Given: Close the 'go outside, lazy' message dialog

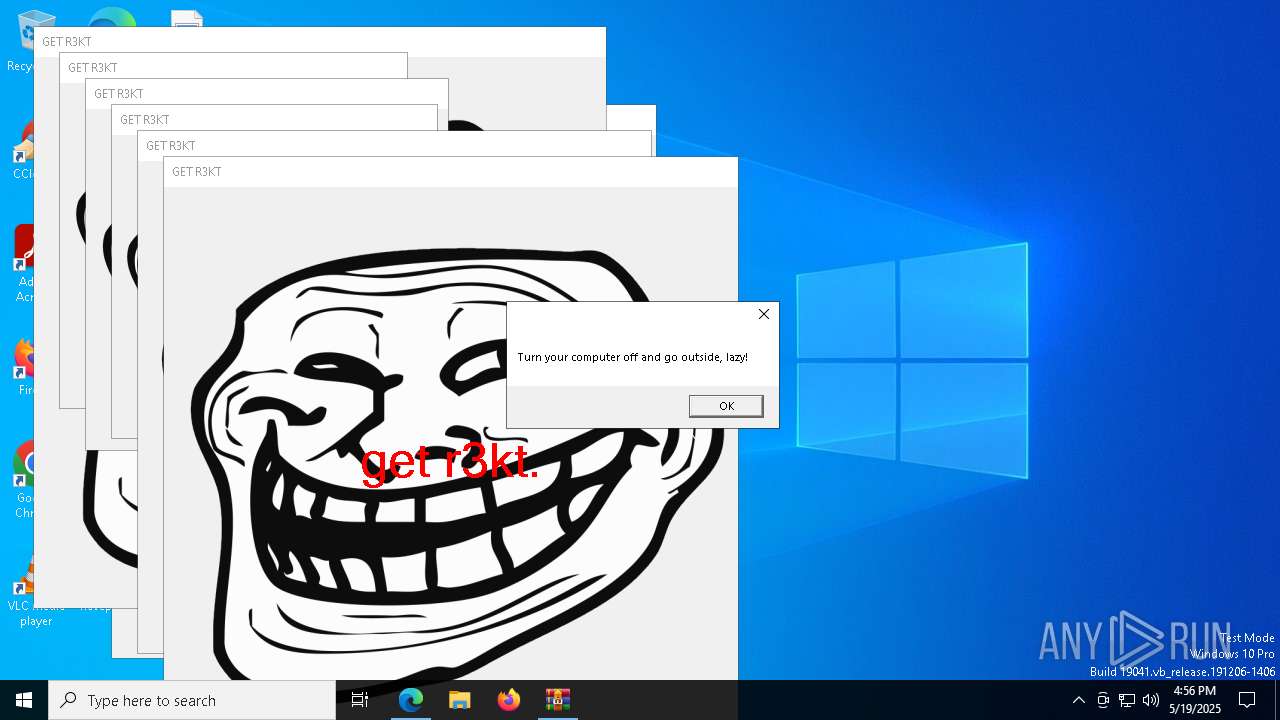Looking at the screenshot, I should coord(764,314).
